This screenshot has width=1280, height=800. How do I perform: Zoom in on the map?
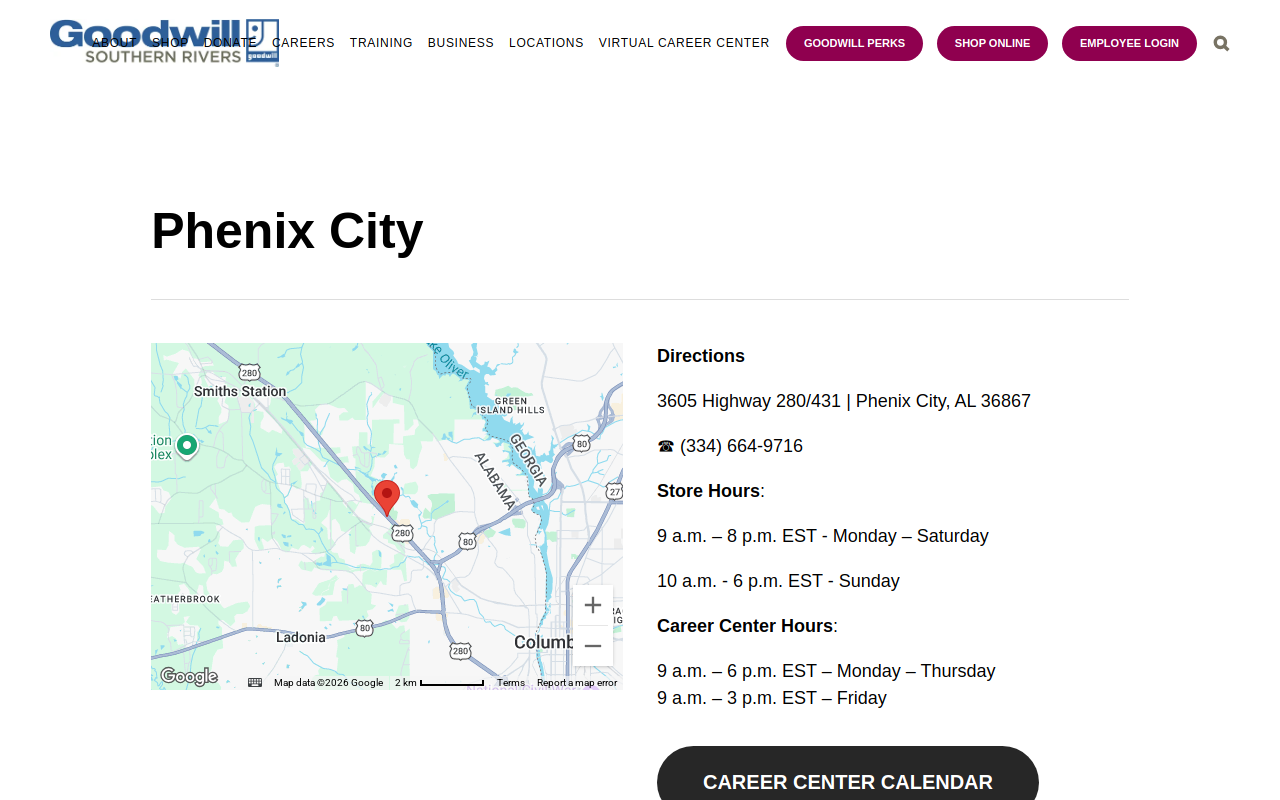[593, 605]
